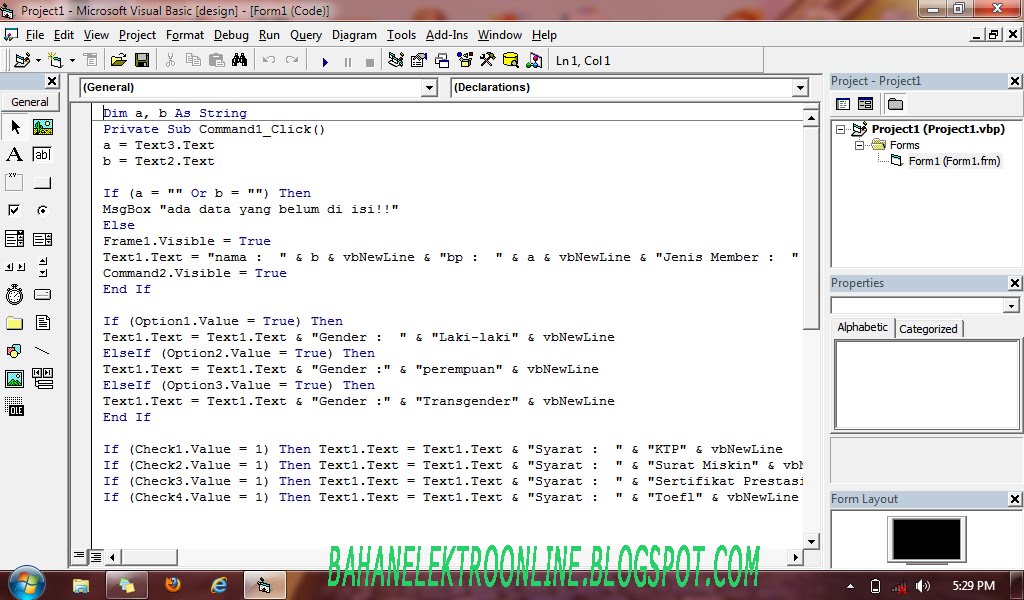1024x600 pixels.
Task: Open the Debug menu
Action: click(231, 35)
